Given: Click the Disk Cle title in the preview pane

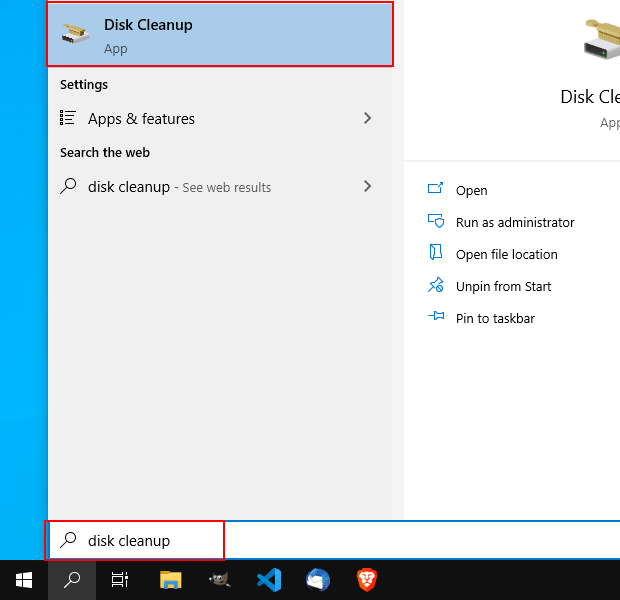Looking at the screenshot, I should coord(590,97).
